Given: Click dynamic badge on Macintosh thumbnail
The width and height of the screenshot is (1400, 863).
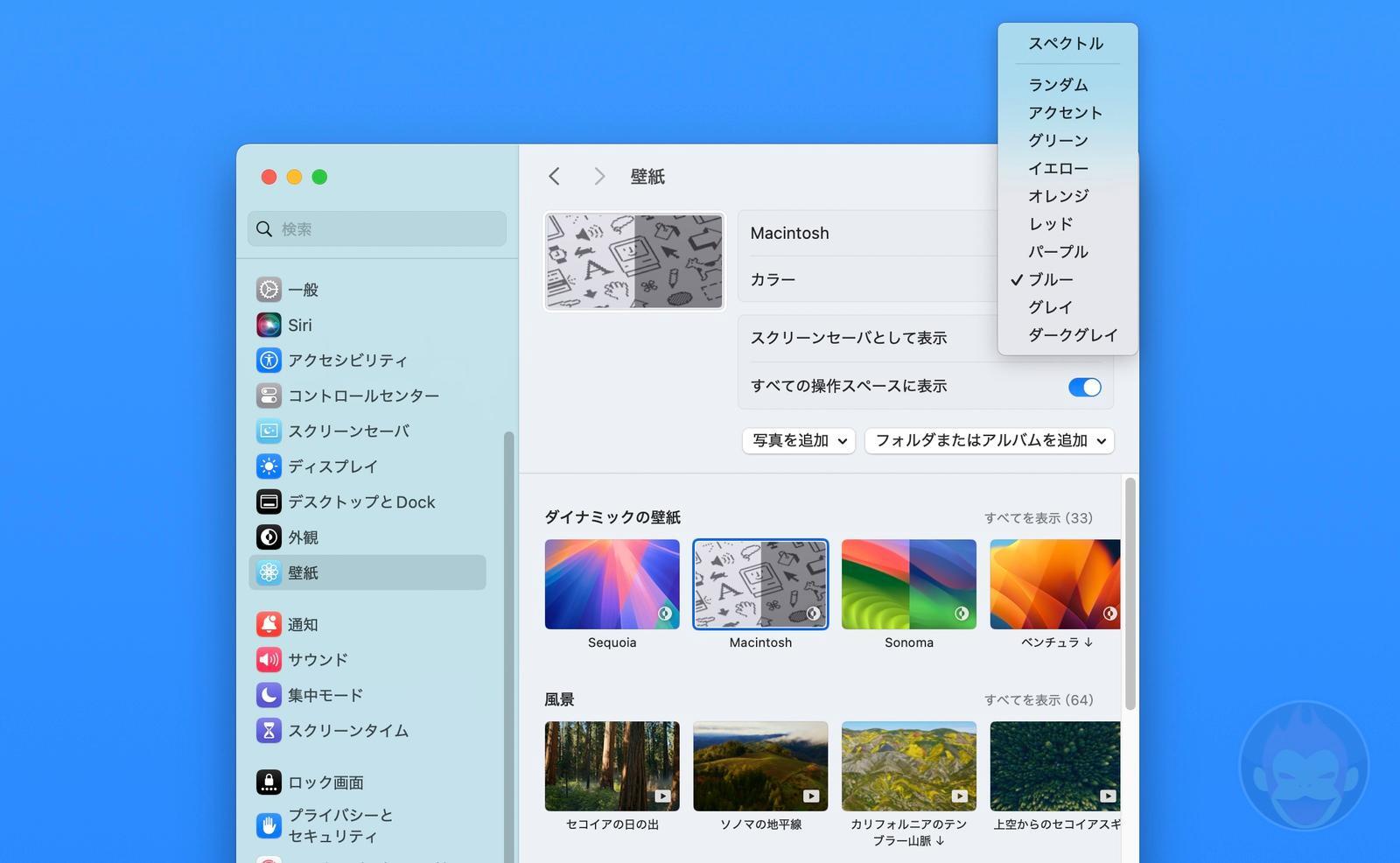Looking at the screenshot, I should (814, 614).
